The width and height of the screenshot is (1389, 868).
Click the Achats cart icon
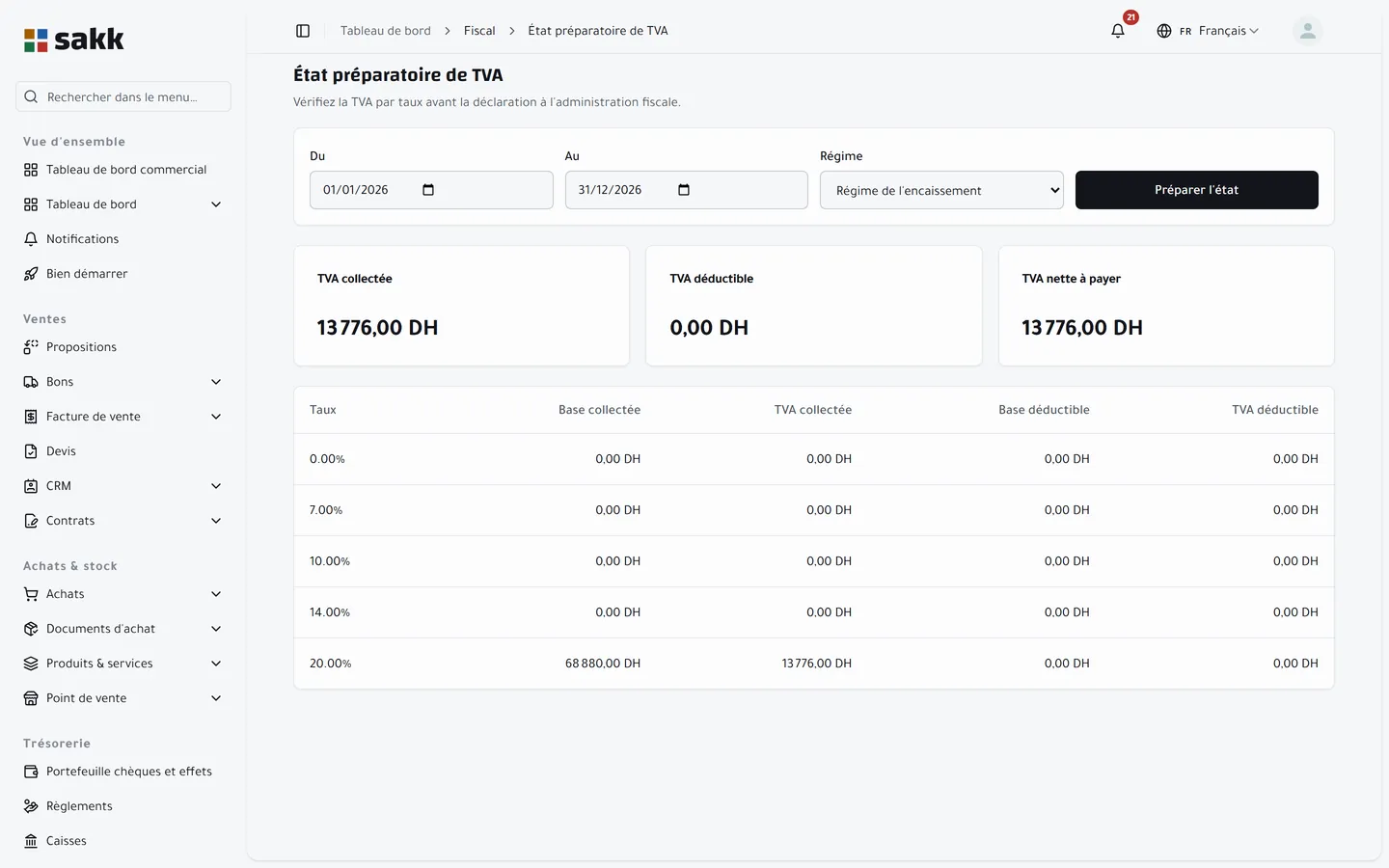tap(31, 594)
